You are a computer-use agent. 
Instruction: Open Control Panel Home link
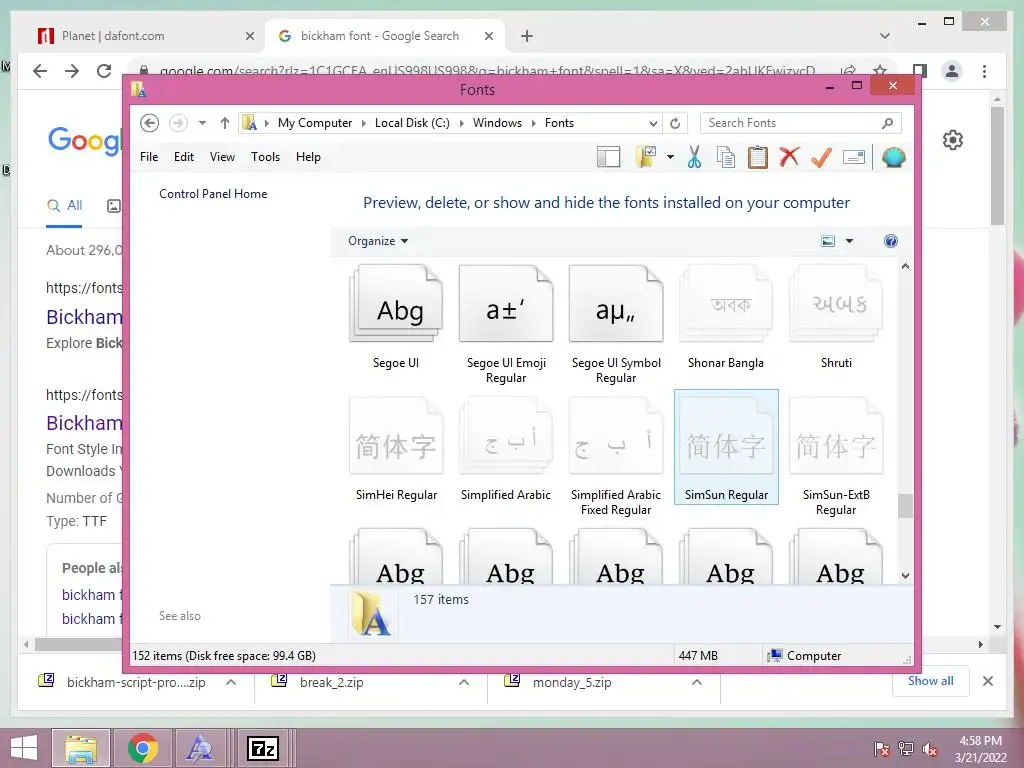(x=213, y=194)
